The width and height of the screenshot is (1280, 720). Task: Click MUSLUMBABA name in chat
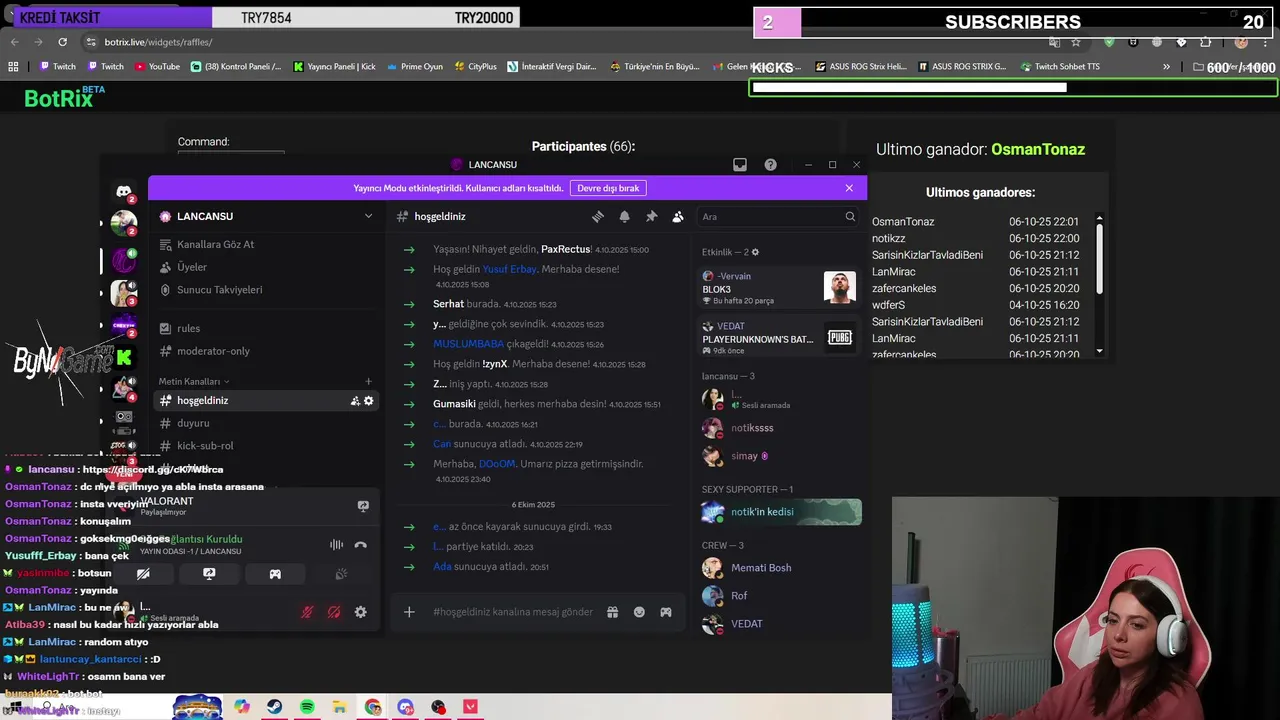point(468,344)
